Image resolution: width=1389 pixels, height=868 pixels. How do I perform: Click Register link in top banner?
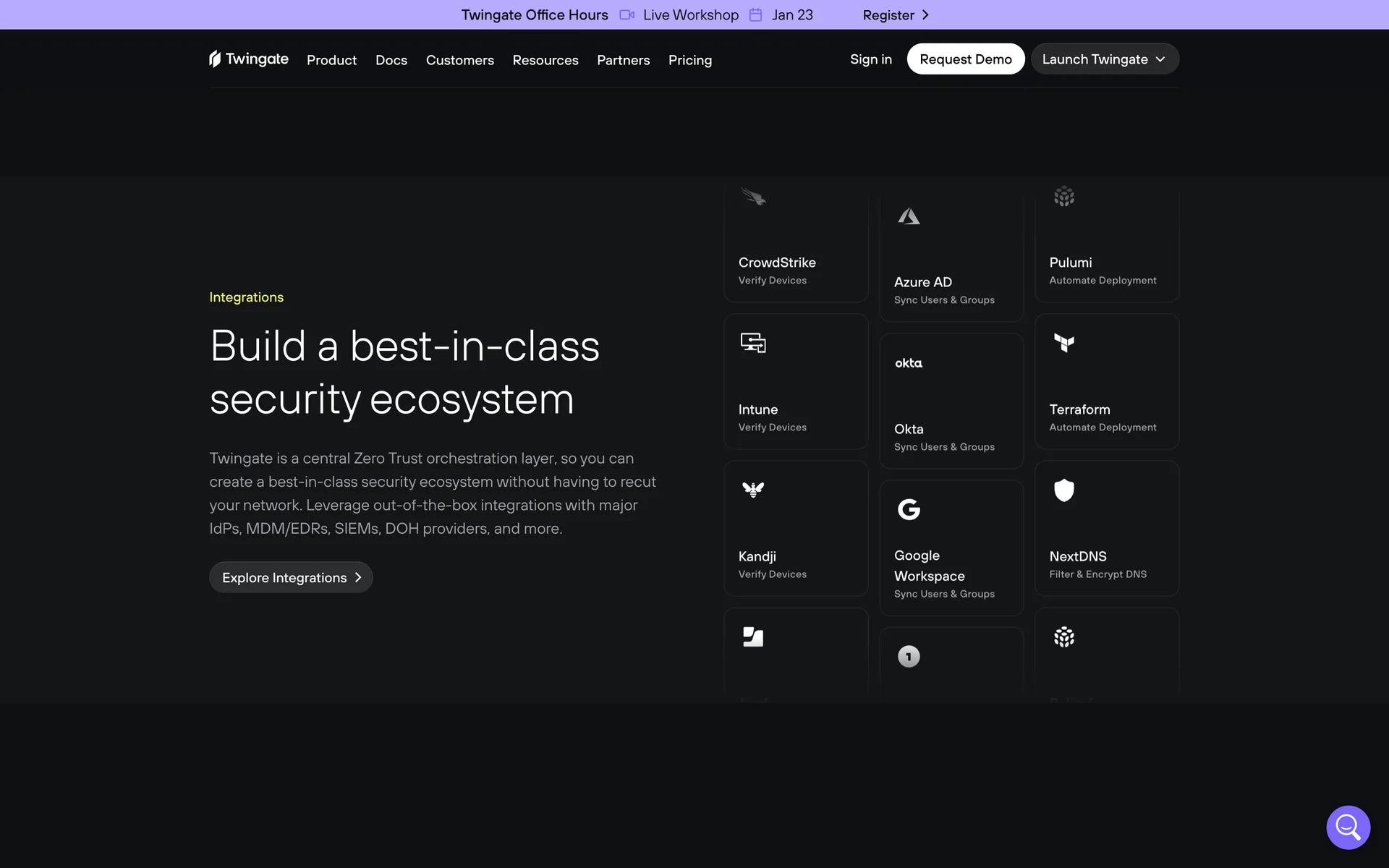coord(895,15)
